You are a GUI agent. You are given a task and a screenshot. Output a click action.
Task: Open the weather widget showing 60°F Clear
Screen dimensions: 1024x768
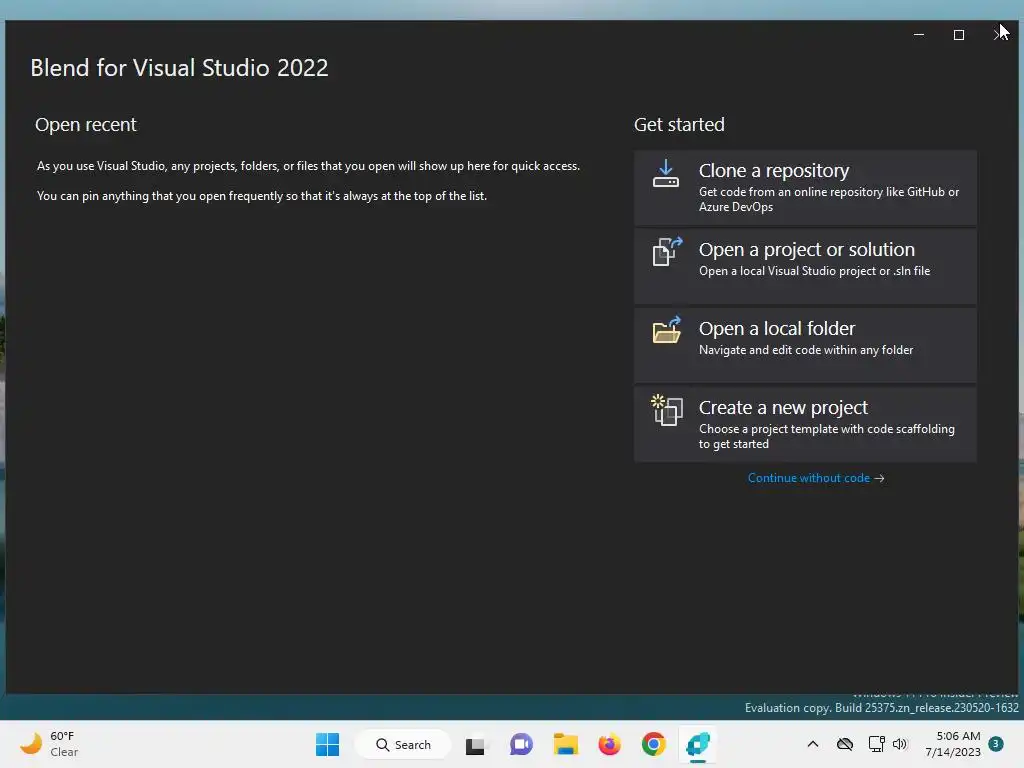[49, 744]
